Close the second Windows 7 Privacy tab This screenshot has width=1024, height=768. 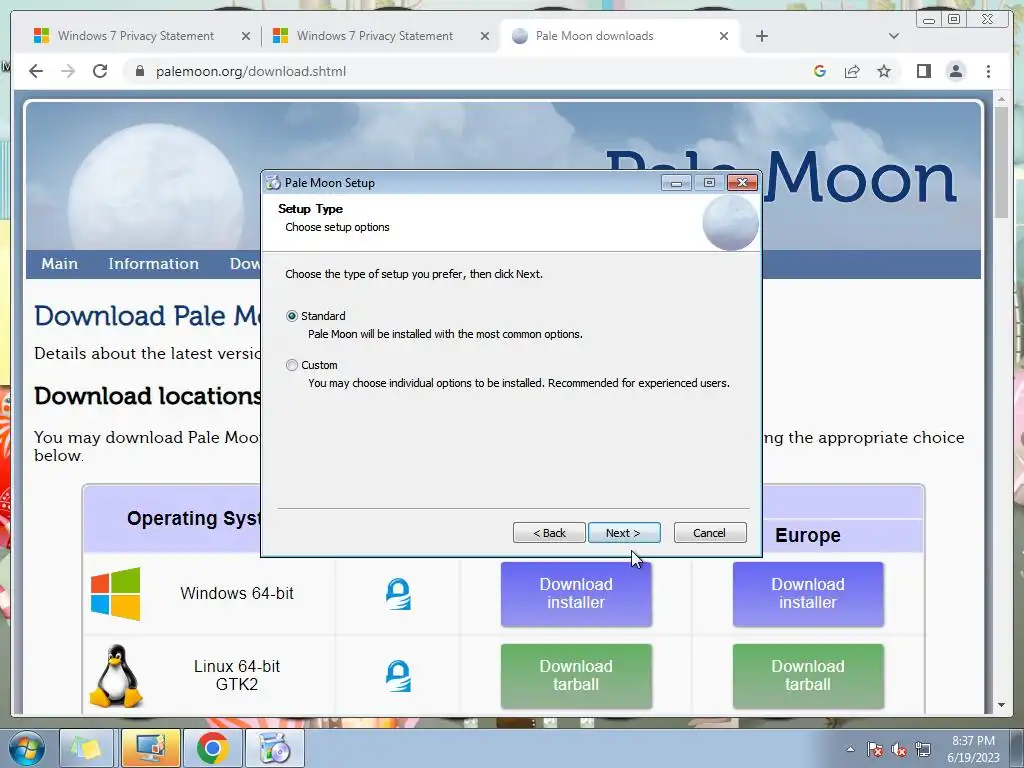485,36
